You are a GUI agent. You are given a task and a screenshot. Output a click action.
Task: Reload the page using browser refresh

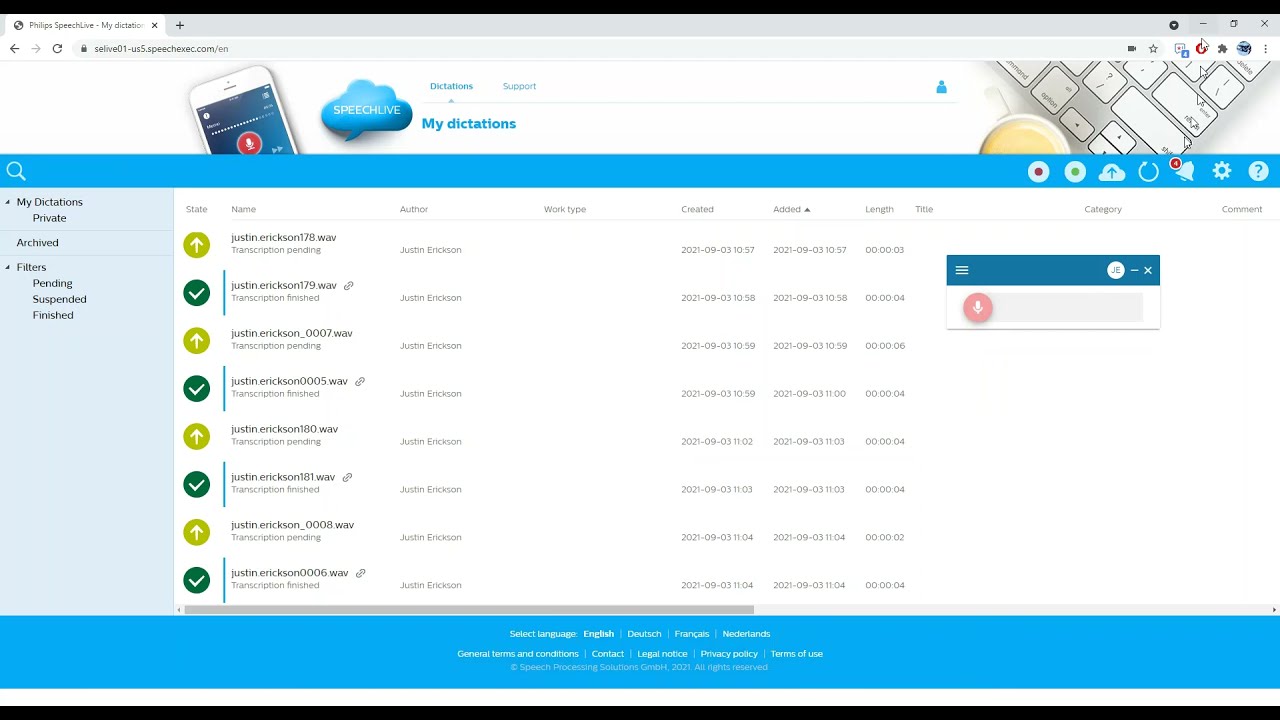click(57, 48)
